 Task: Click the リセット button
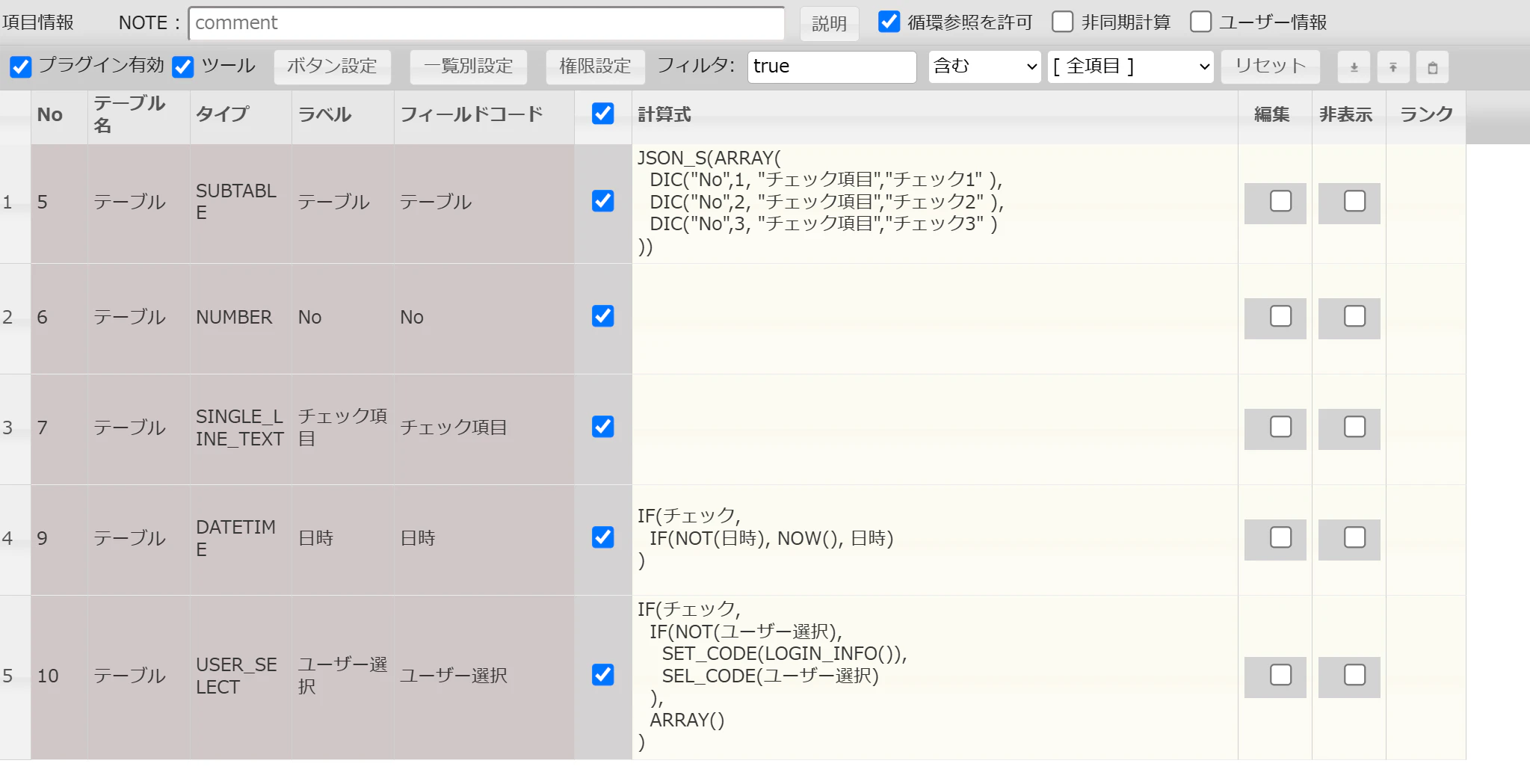pos(1270,67)
